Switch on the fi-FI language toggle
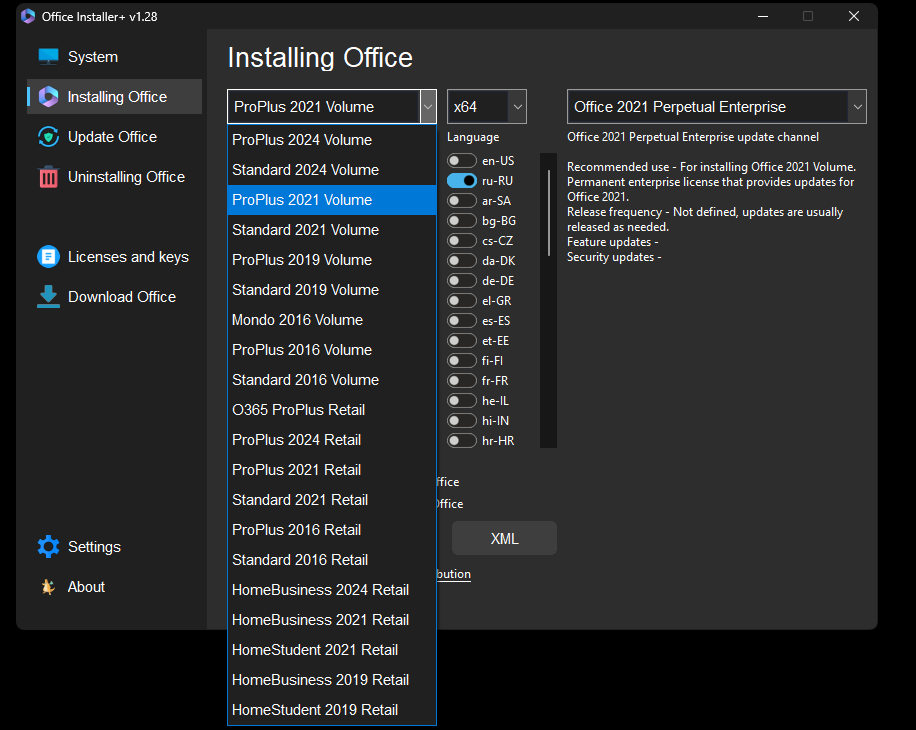This screenshot has height=730, width=916. [x=462, y=360]
